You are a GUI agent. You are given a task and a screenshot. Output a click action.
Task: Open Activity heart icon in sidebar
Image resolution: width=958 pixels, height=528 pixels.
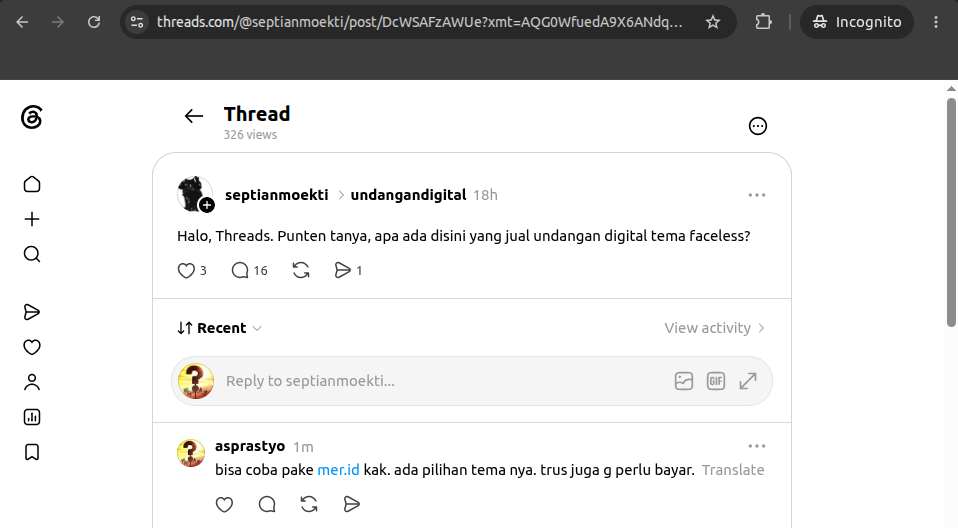[x=32, y=347]
